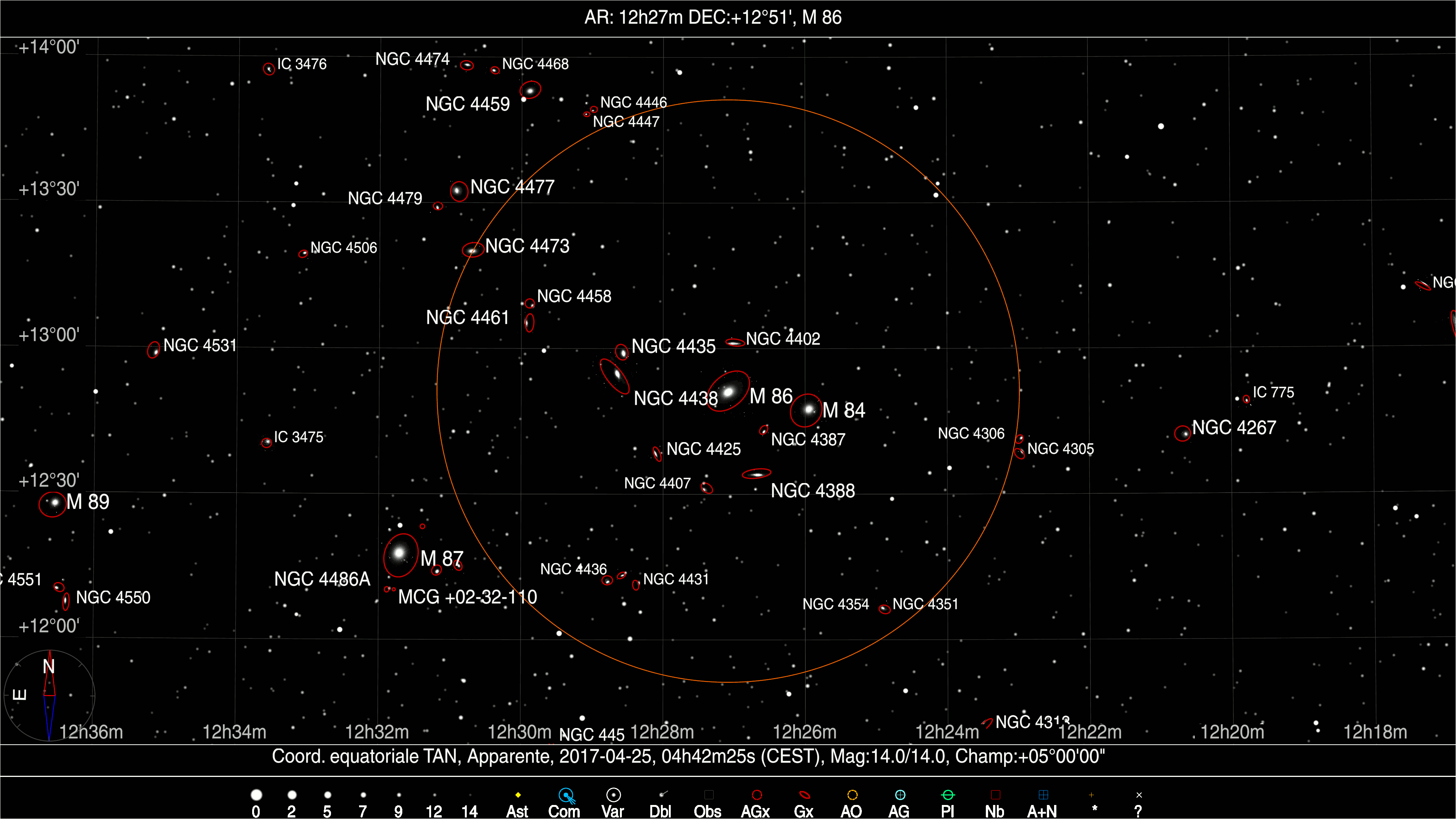Image resolution: width=1456 pixels, height=819 pixels.
Task: Click the Asteroid (Ast) yellow diamond icon
Action: coord(518,795)
